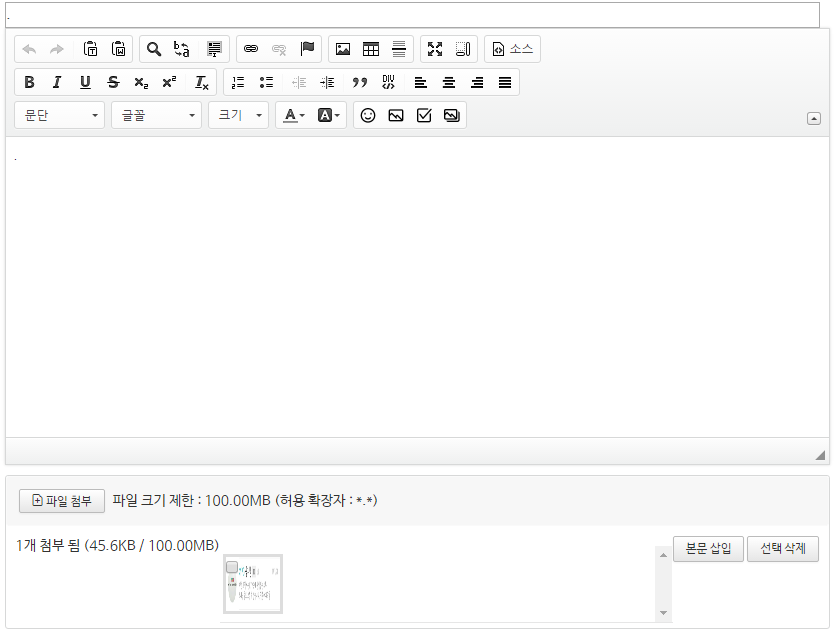837x635 pixels.
Task: Click the 파일 첨부 attach file button
Action: coord(61,501)
